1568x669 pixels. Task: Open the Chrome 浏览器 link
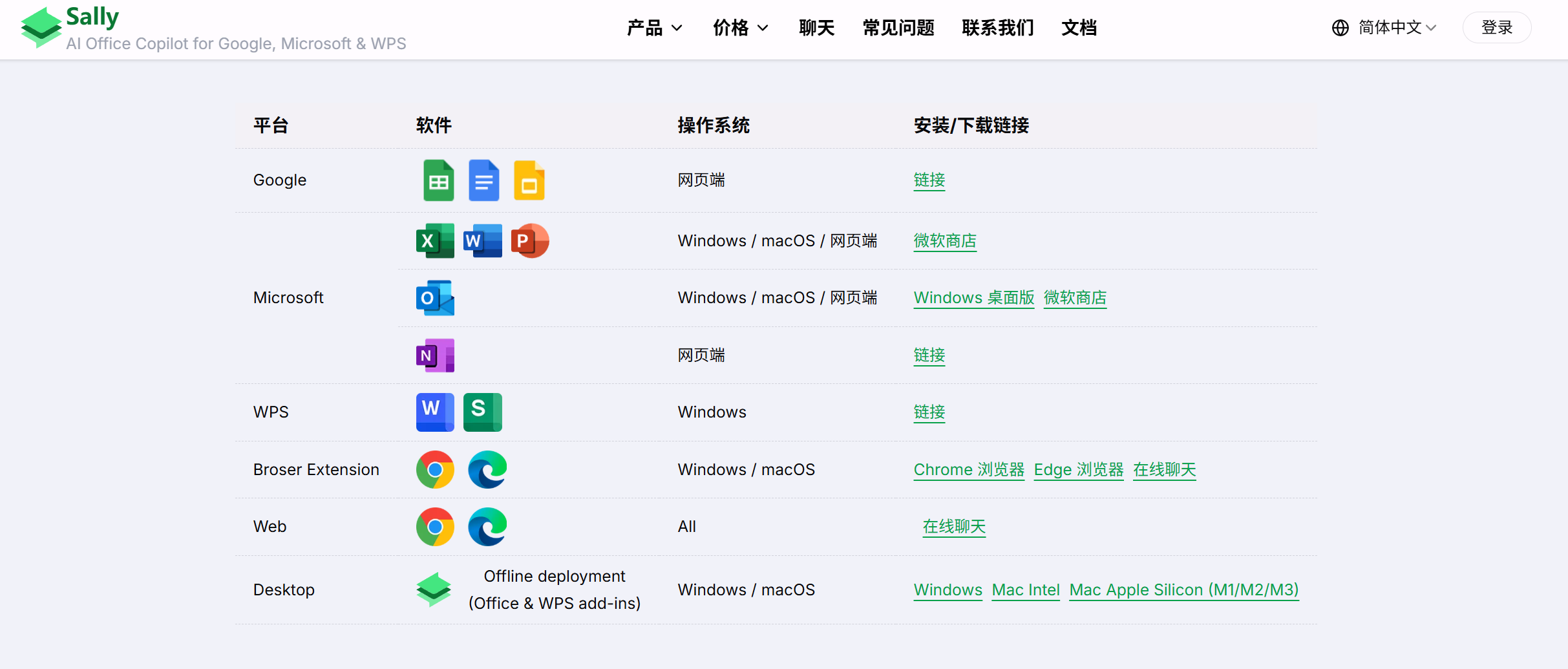tap(969, 470)
